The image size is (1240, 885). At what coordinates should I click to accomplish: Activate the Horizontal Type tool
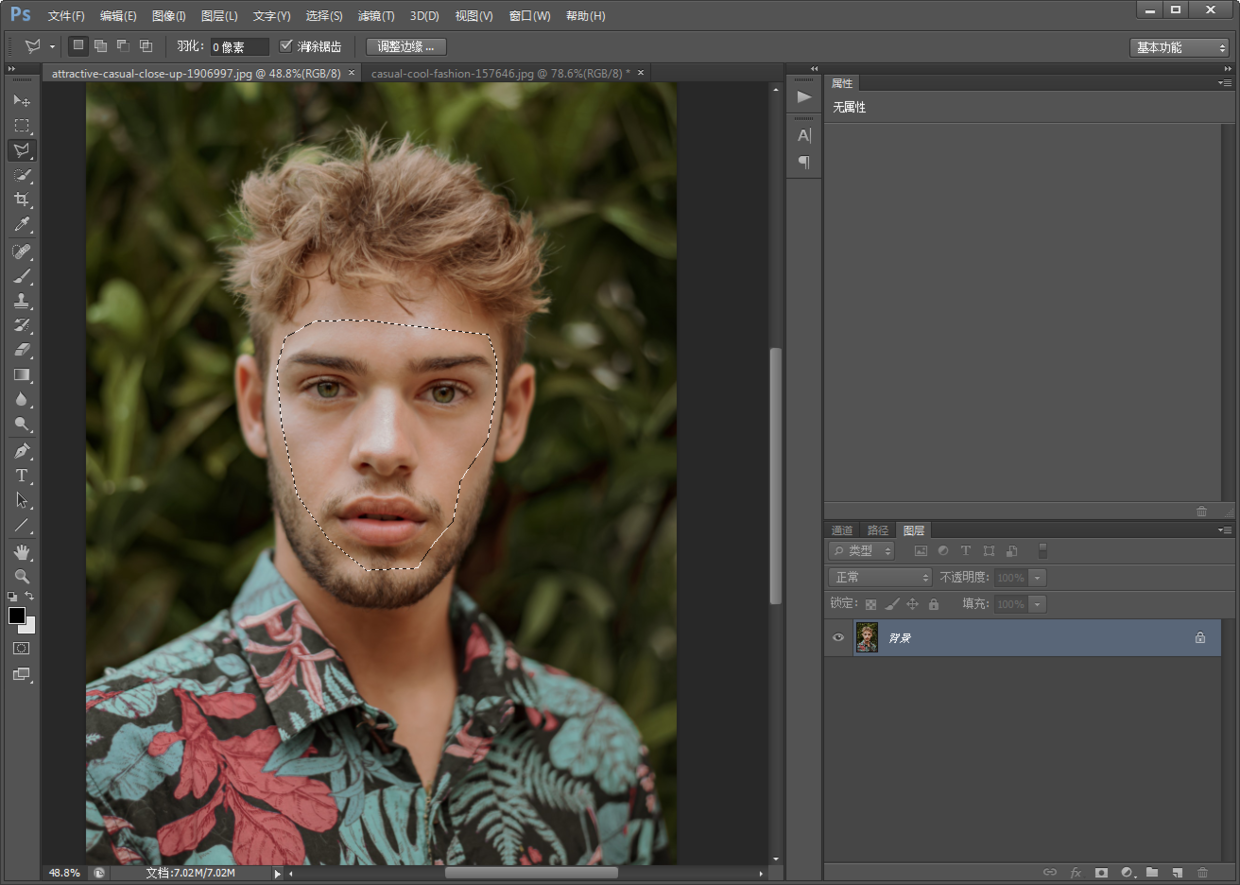pos(21,476)
